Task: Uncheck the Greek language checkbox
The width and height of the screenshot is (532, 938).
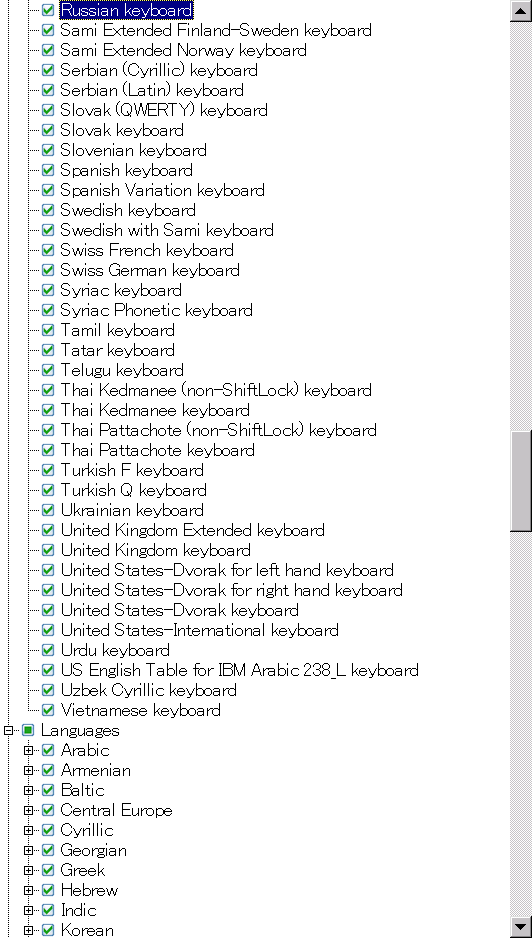Action: point(48,870)
